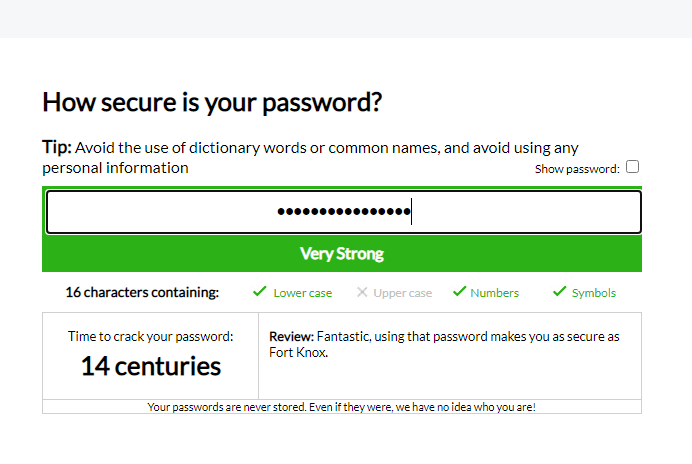The width and height of the screenshot is (692, 464).
Task: Click the green checkmark beside Symbols
Action: click(x=560, y=292)
